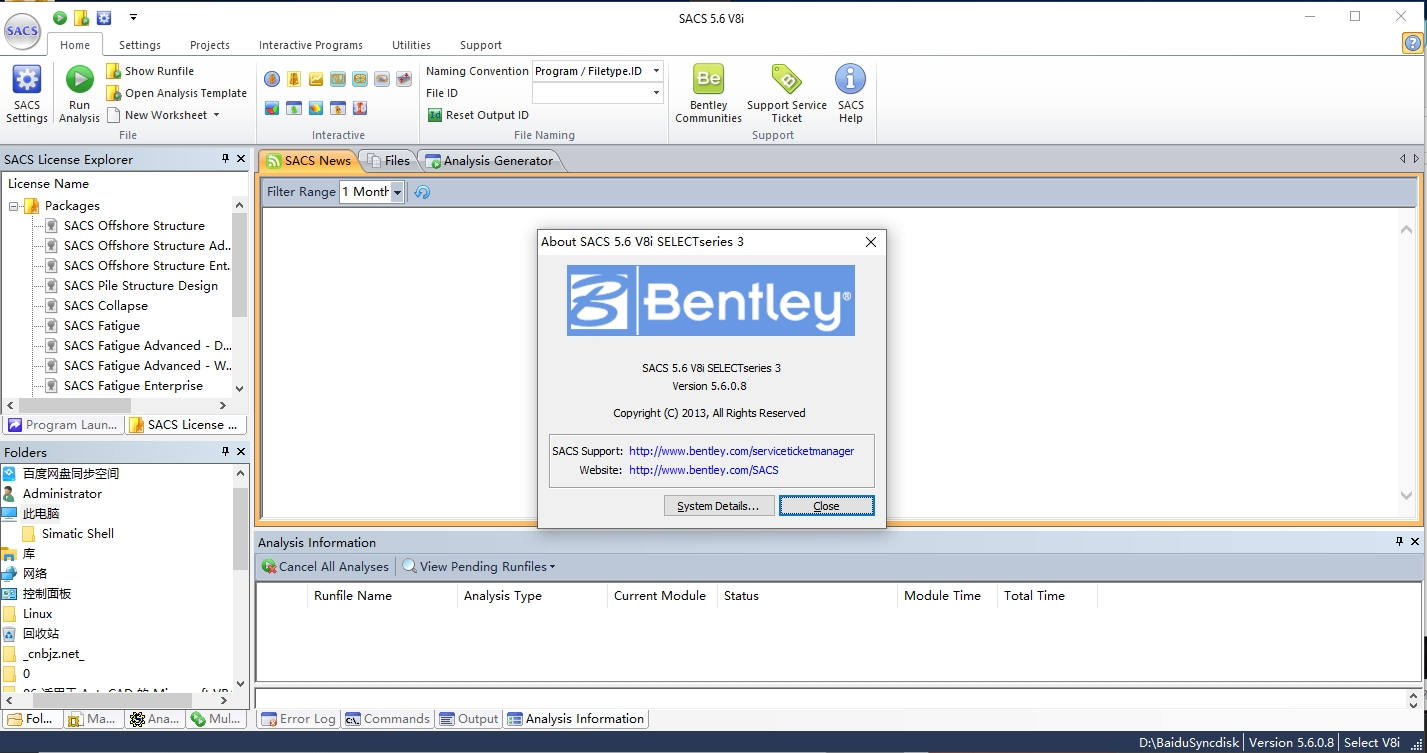Open the serviceticketmanager support link
This screenshot has height=753, width=1427.
(741, 451)
